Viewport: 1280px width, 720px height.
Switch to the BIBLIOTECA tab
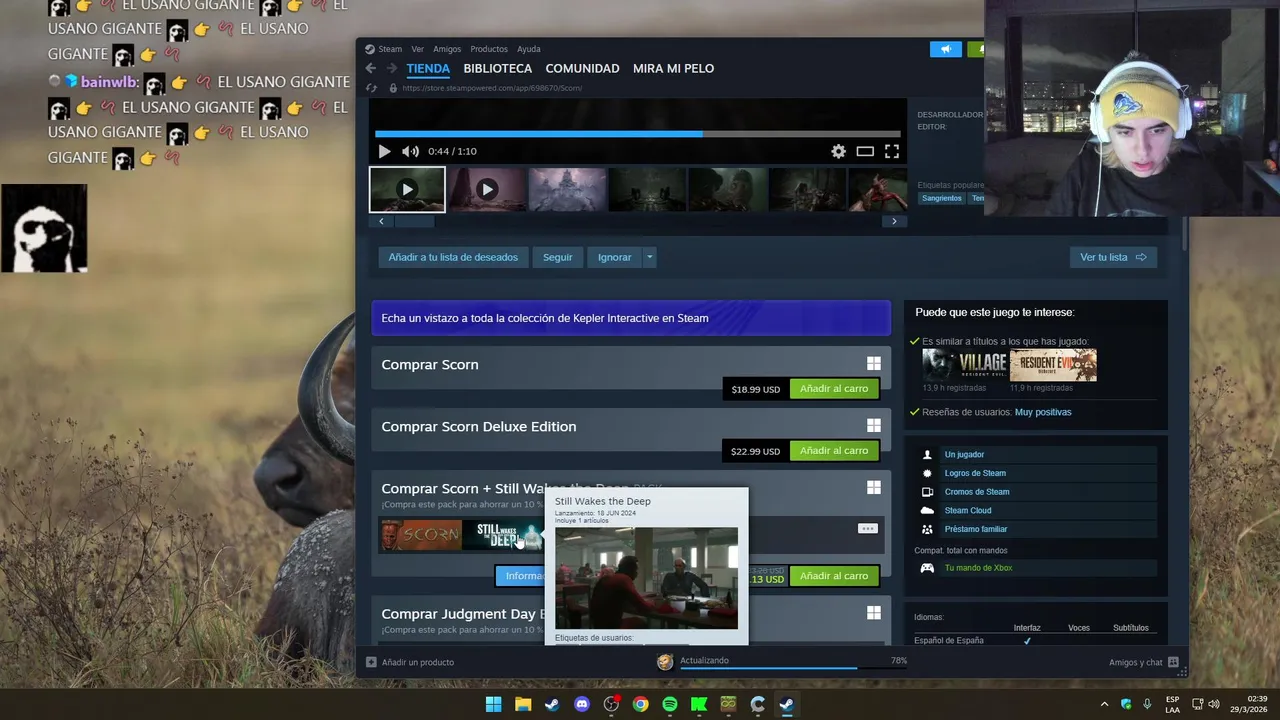tap(497, 69)
